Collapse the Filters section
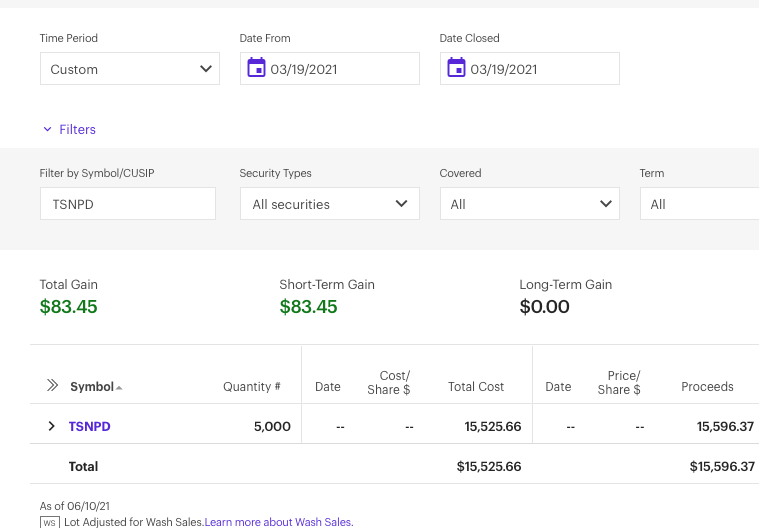The height and width of the screenshot is (528, 759). [x=69, y=129]
